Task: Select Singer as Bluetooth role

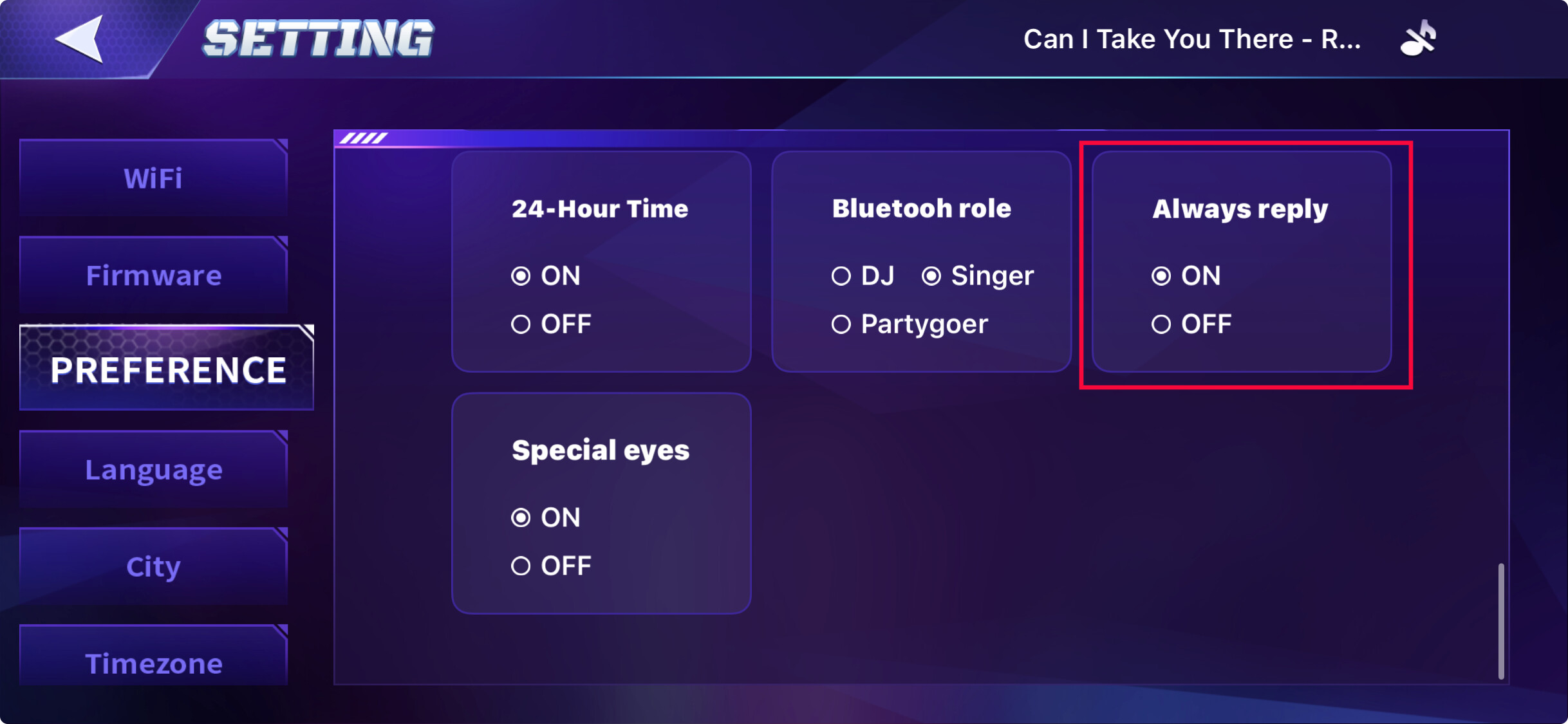Action: tap(931, 276)
